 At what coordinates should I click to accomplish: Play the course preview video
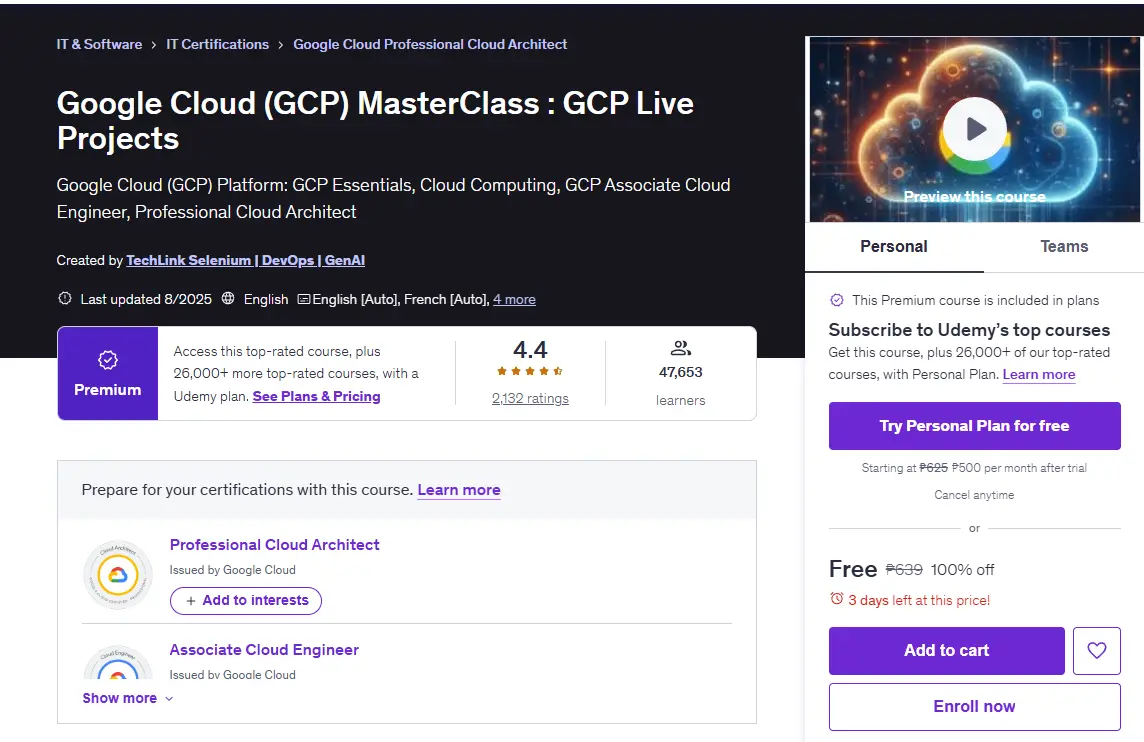(975, 129)
